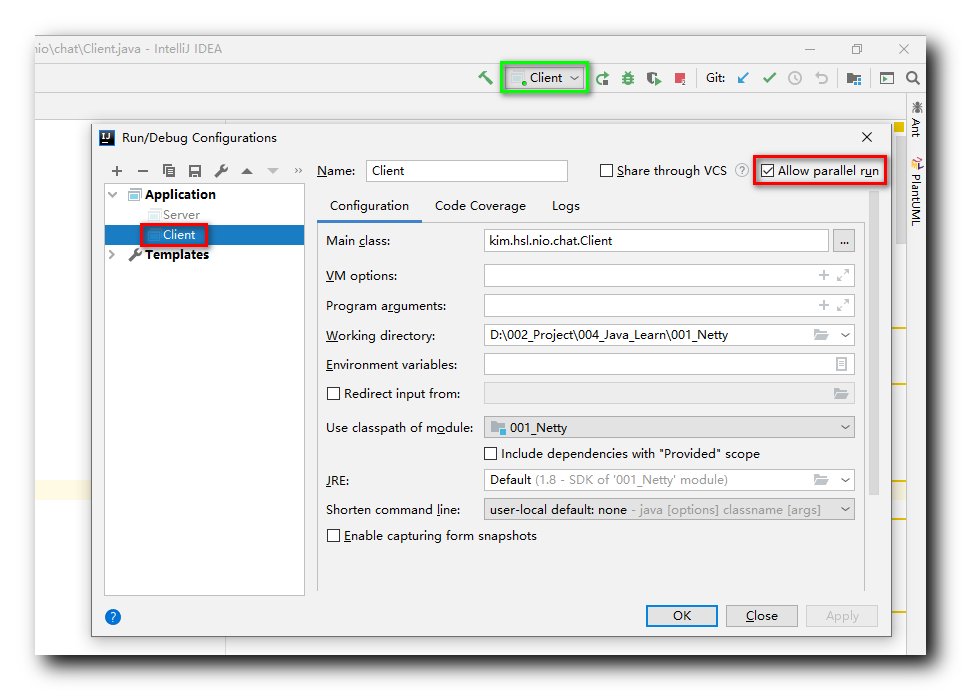Open Search Everywhere magnifier icon
The height and width of the screenshot is (690, 961).
tap(913, 78)
